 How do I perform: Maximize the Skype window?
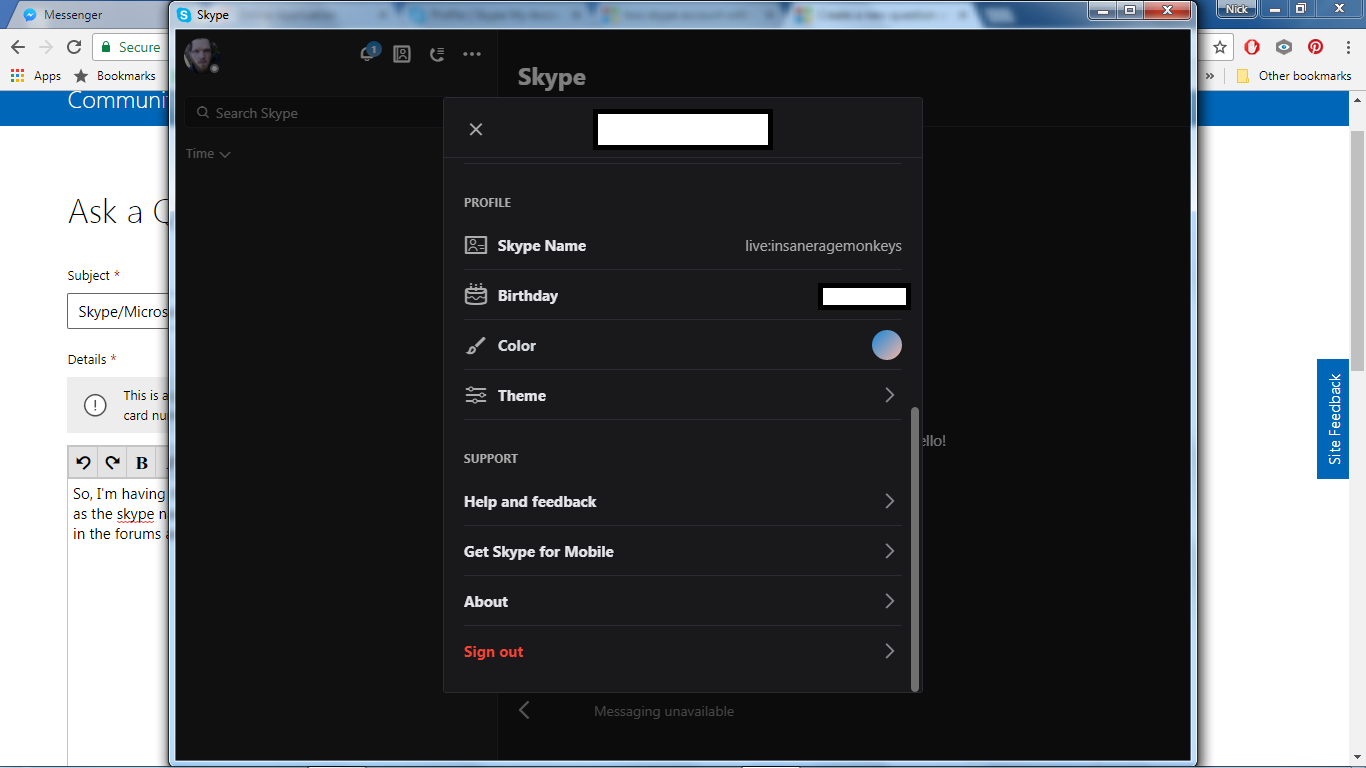tap(1130, 9)
